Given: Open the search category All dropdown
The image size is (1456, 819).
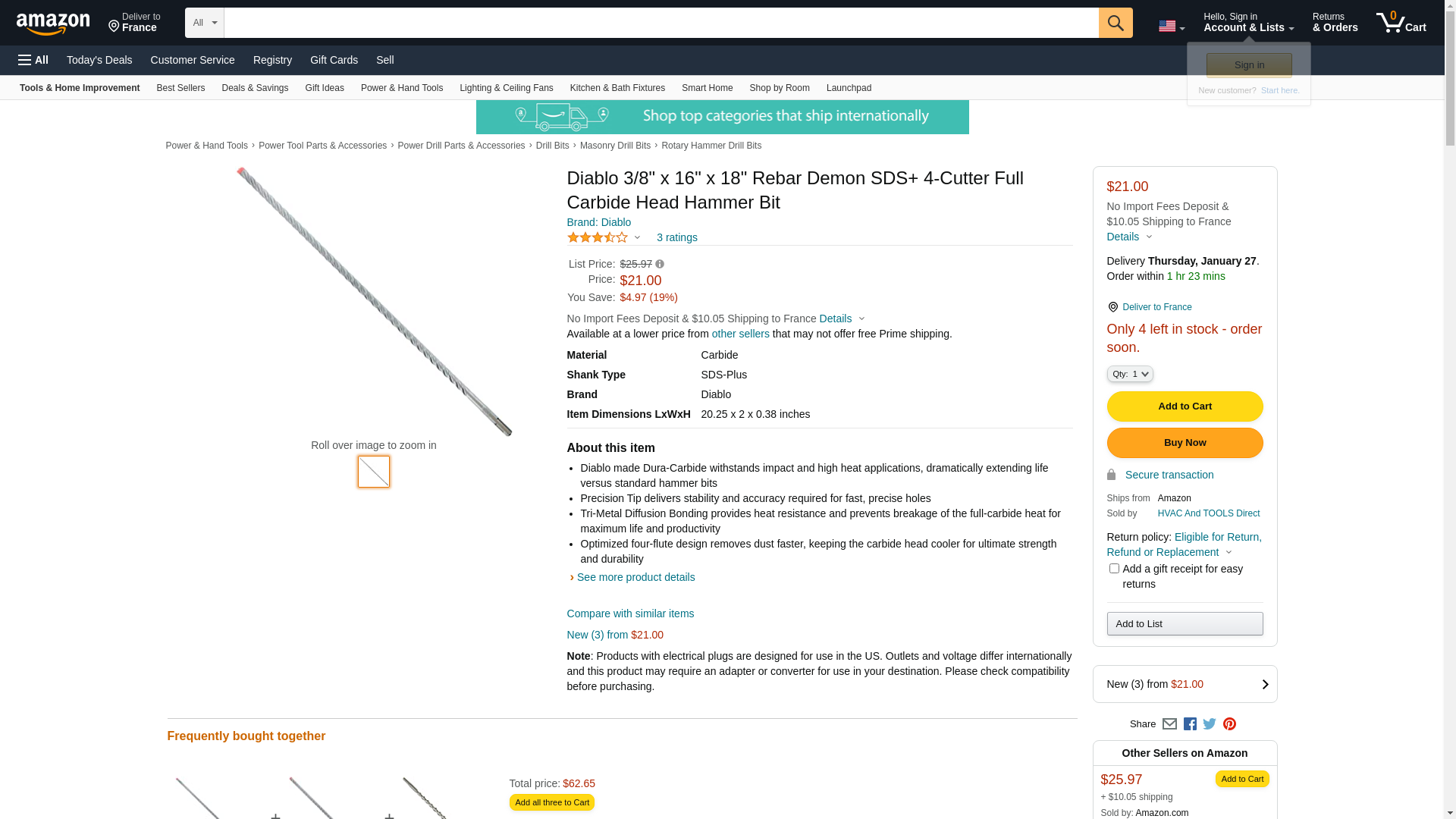Looking at the screenshot, I should (x=204, y=23).
